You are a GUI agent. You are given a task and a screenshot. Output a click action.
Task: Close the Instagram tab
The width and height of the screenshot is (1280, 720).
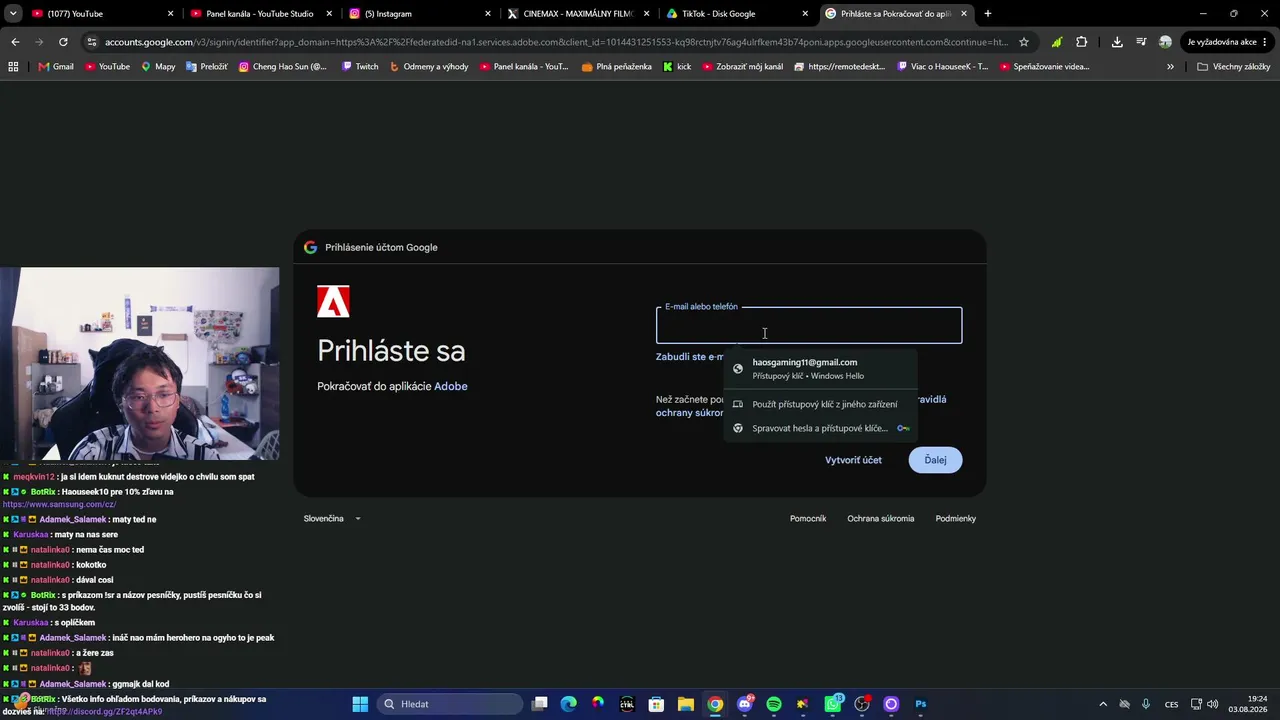pyautogui.click(x=488, y=14)
